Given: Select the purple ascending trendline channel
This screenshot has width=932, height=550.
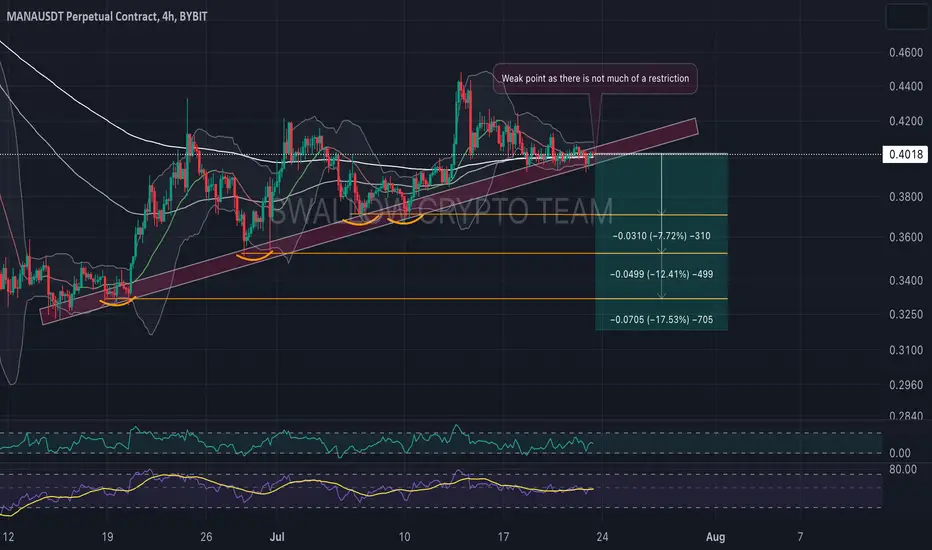Looking at the screenshot, I should (x=369, y=221).
